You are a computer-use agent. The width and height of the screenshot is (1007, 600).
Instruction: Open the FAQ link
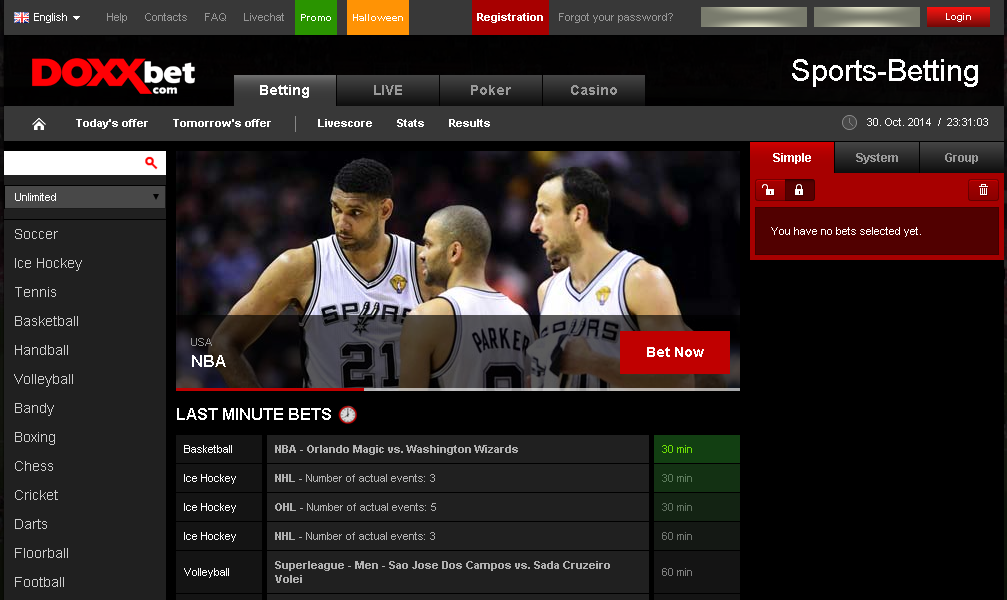[215, 17]
